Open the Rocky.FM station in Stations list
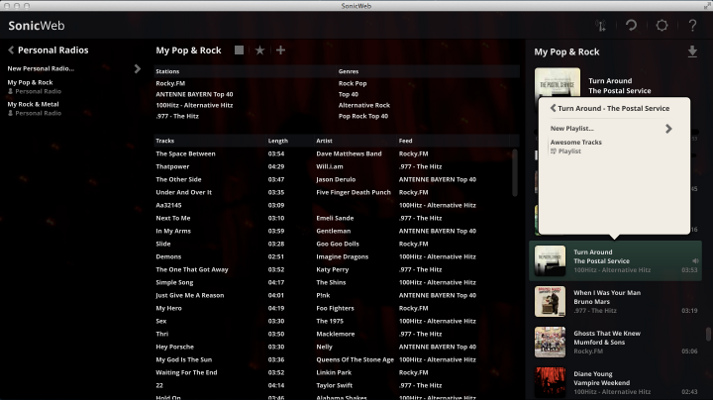713x400 pixels. point(173,83)
